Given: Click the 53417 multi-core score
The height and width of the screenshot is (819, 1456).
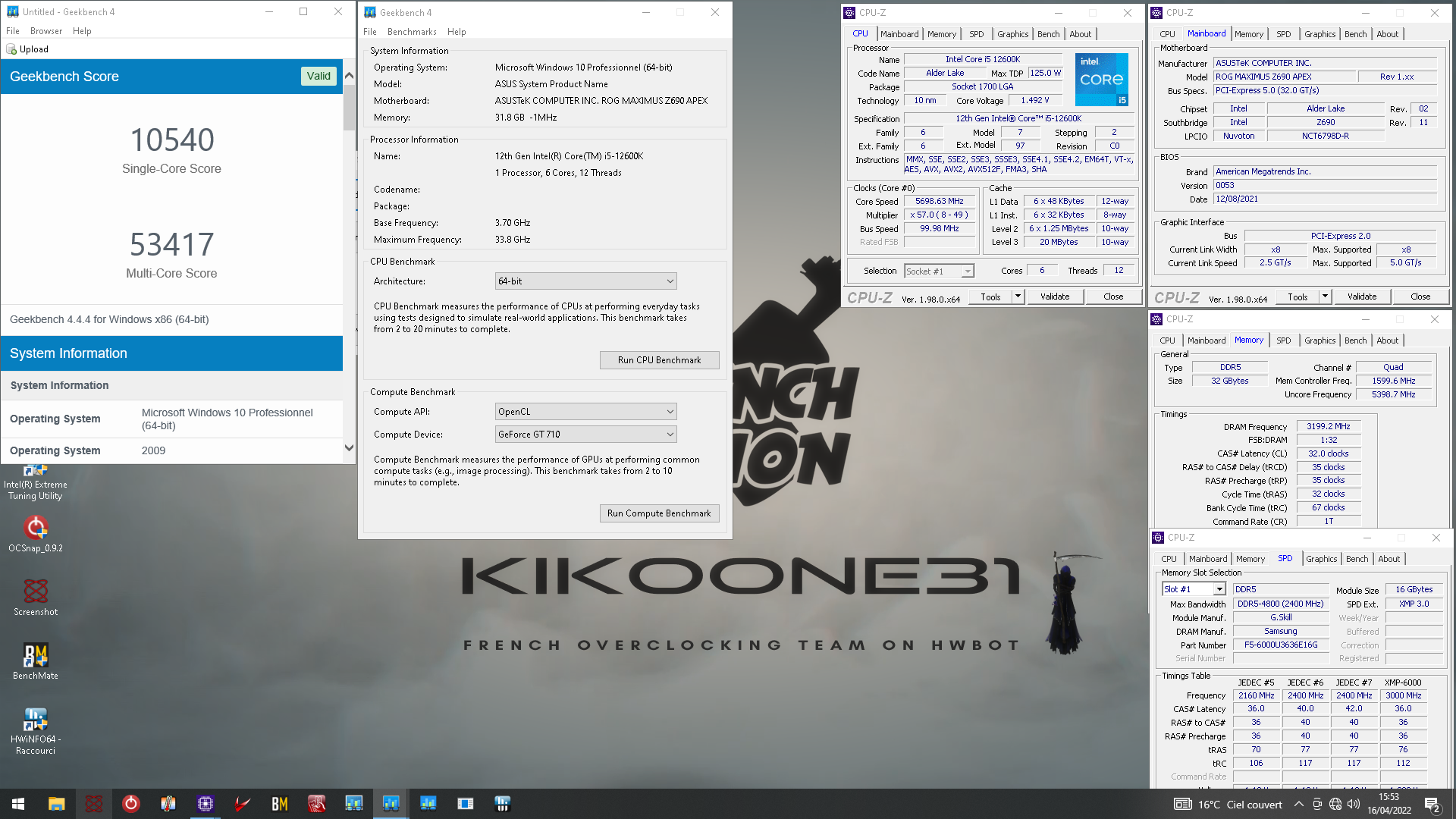Looking at the screenshot, I should (172, 245).
